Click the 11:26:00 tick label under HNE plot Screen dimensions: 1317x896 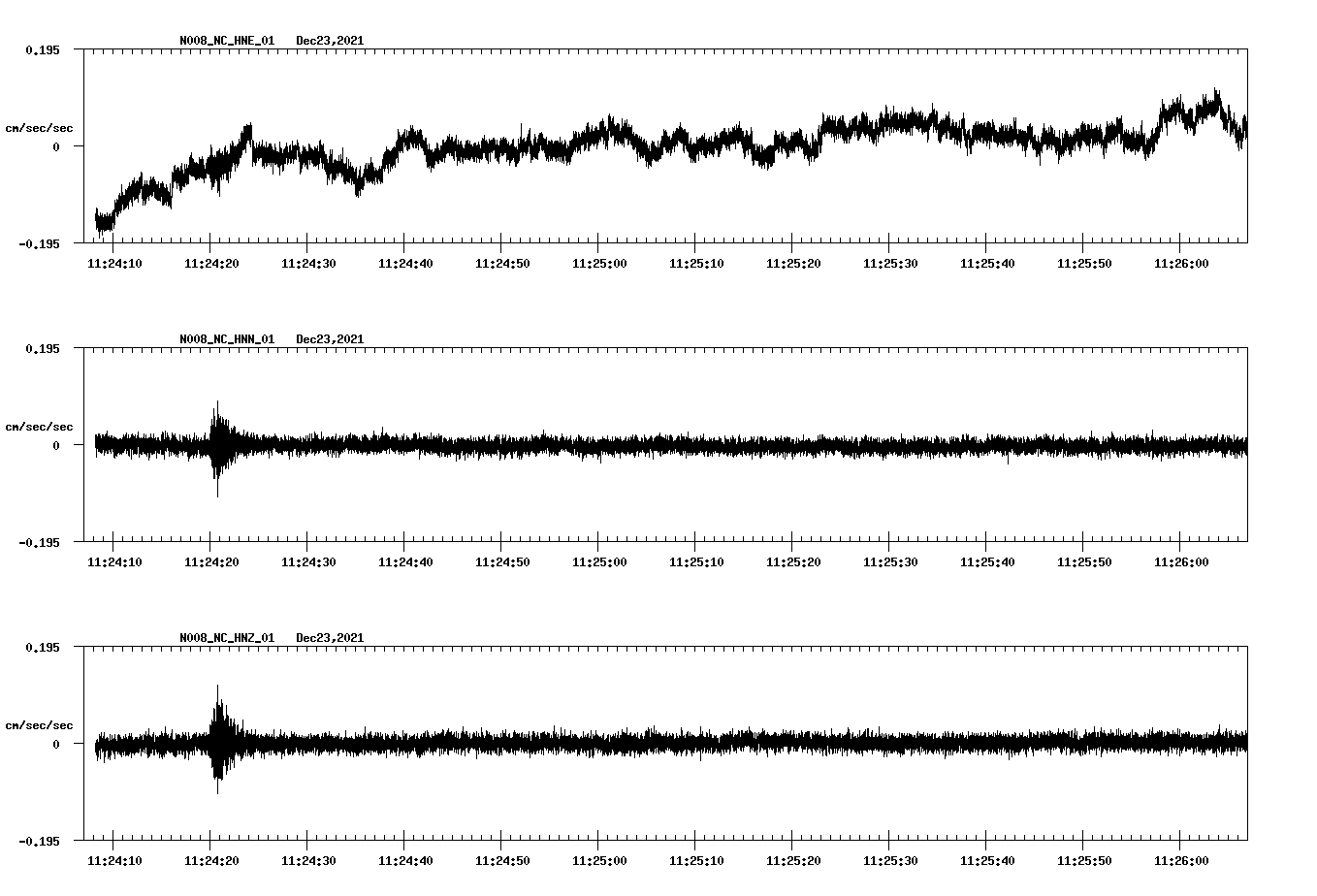pyautogui.click(x=1181, y=263)
